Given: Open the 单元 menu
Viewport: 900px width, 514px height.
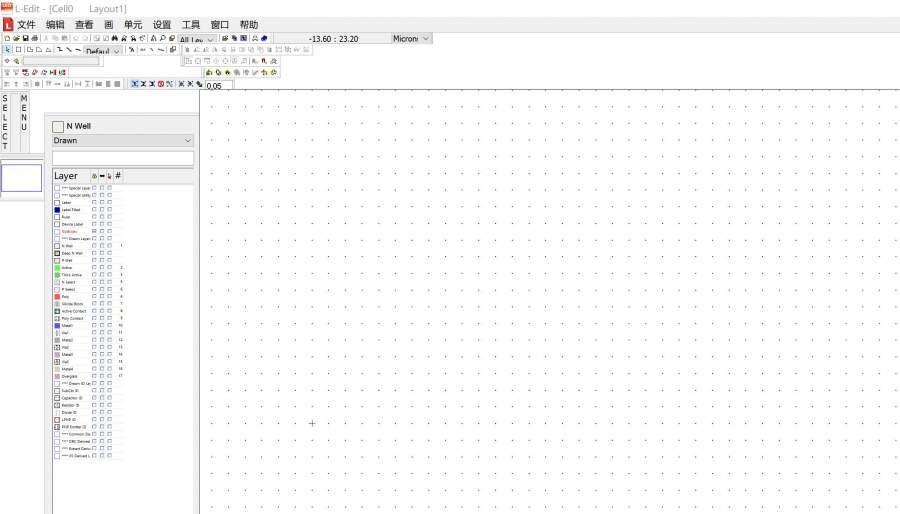Looking at the screenshot, I should pyautogui.click(x=133, y=25).
